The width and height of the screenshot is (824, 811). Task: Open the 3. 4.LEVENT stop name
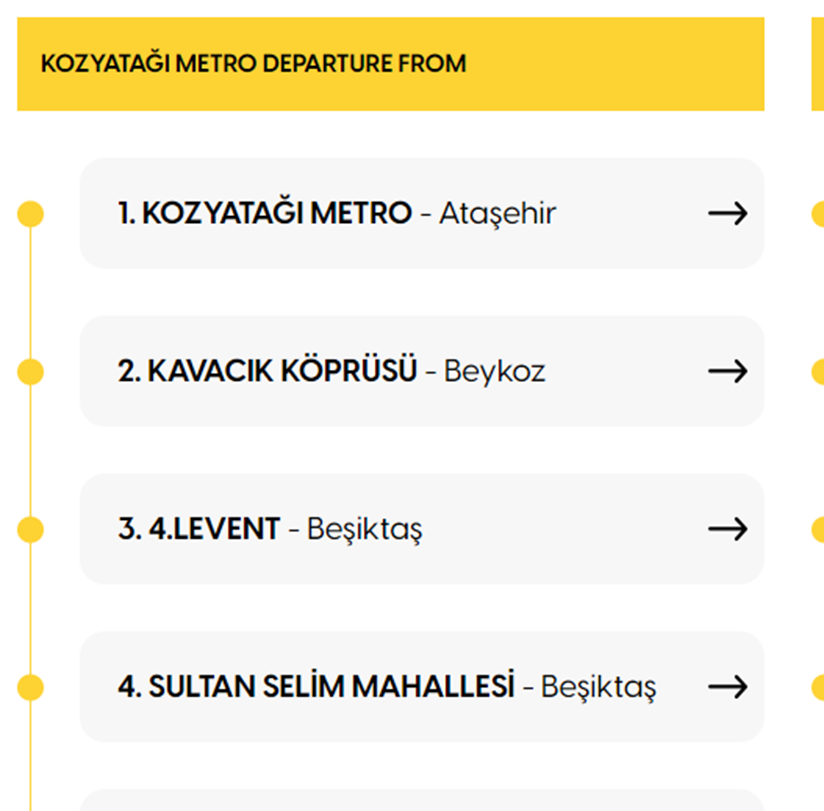[x=199, y=529]
